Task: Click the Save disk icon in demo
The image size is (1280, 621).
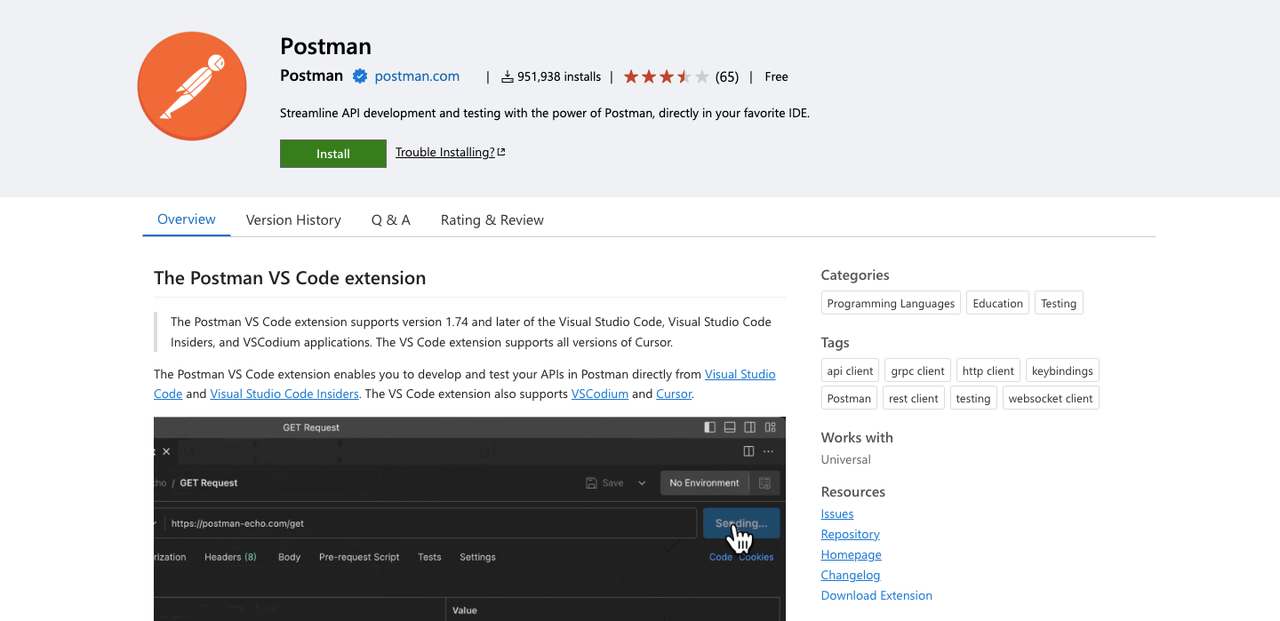Action: (592, 483)
